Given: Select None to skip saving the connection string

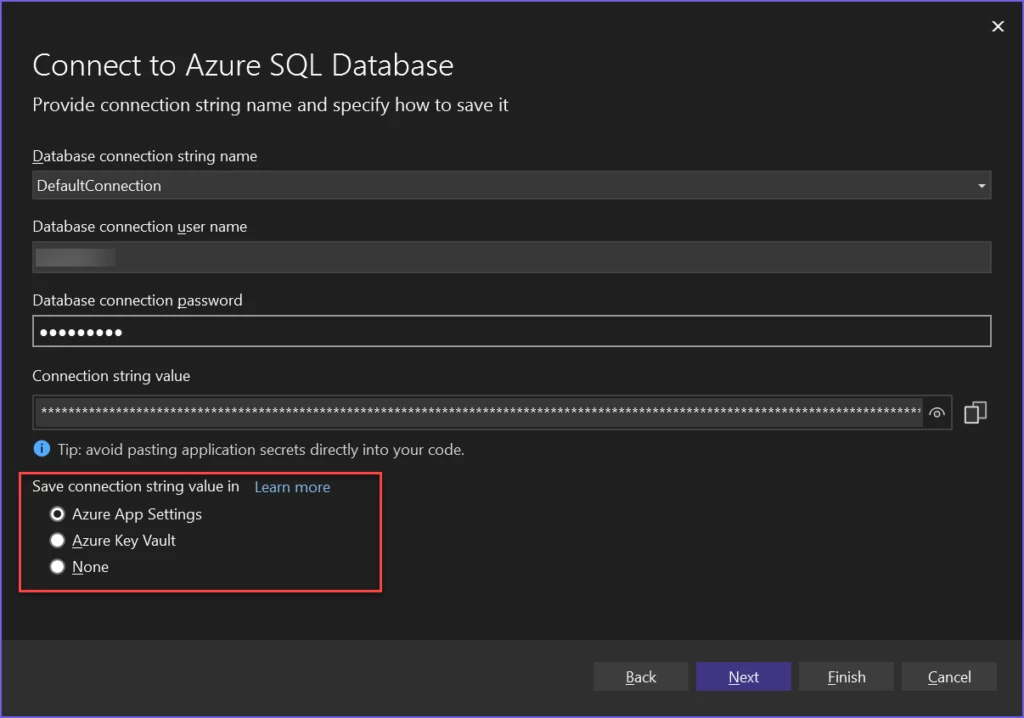Looking at the screenshot, I should tap(57, 566).
